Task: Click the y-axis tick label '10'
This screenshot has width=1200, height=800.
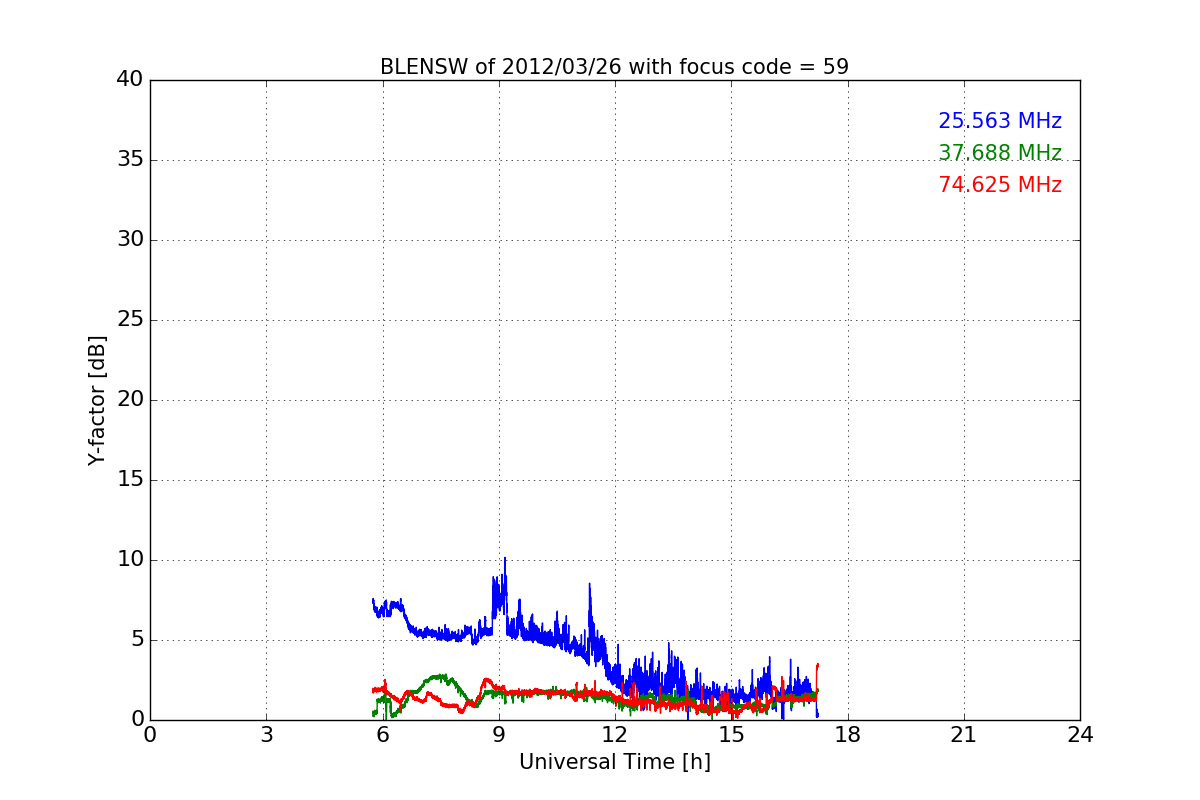Action: tap(130, 560)
